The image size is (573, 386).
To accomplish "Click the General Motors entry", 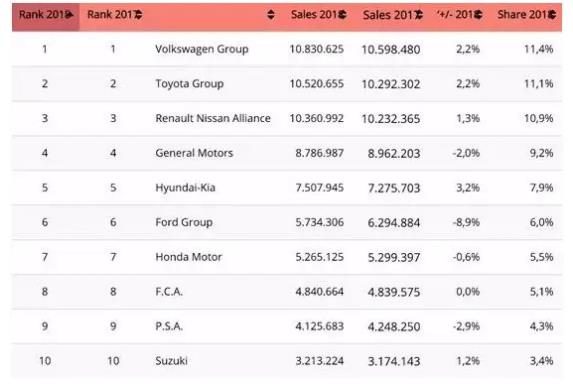I will point(194,153).
